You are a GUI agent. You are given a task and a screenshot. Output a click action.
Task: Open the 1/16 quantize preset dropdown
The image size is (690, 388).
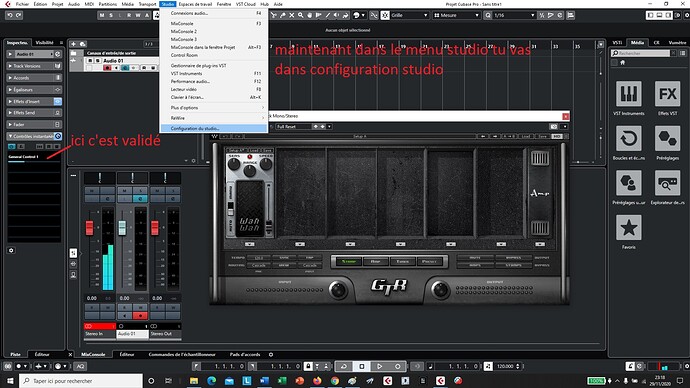(x=514, y=15)
